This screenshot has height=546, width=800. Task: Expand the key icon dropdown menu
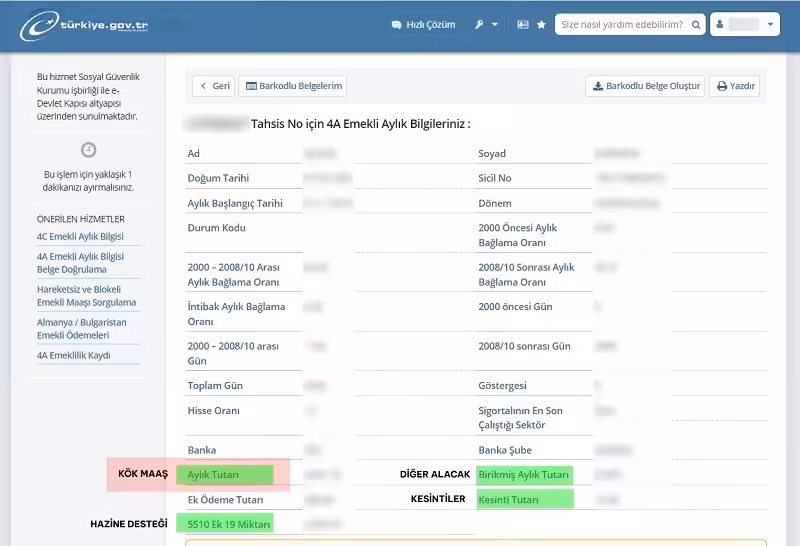(x=488, y=25)
